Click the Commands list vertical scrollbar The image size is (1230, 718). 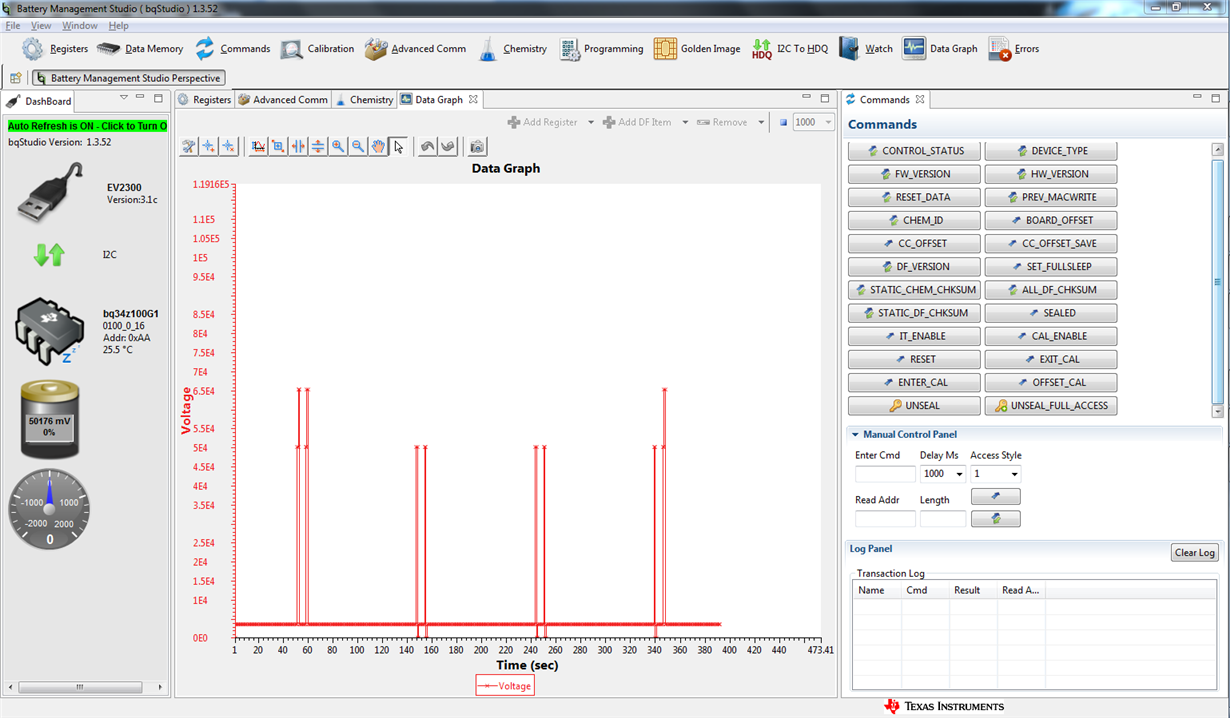tap(1217, 280)
